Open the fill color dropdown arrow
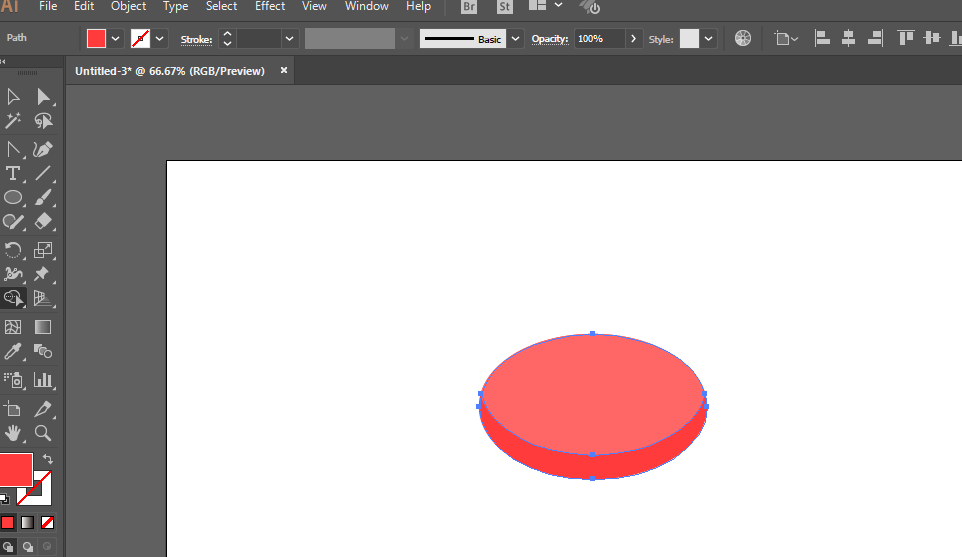The height and width of the screenshot is (557, 962). 115,39
